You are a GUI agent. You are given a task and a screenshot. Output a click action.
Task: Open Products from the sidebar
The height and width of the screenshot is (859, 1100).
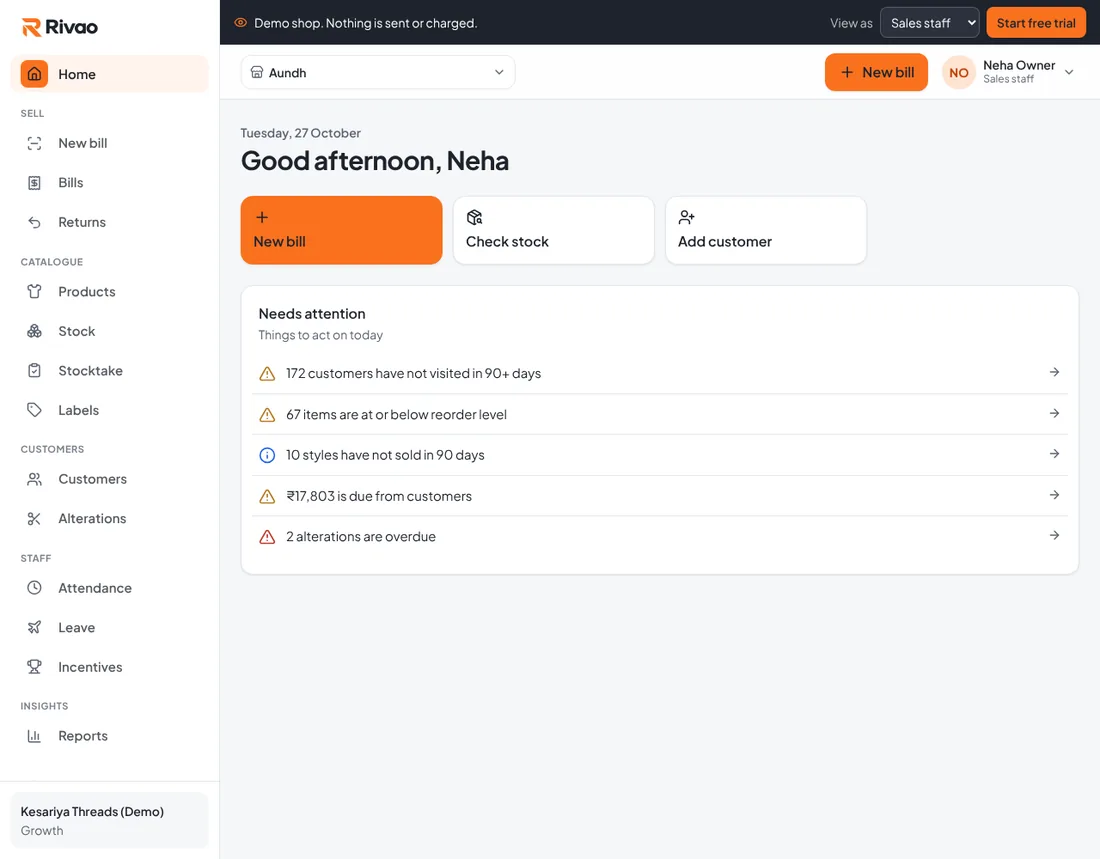click(109, 291)
